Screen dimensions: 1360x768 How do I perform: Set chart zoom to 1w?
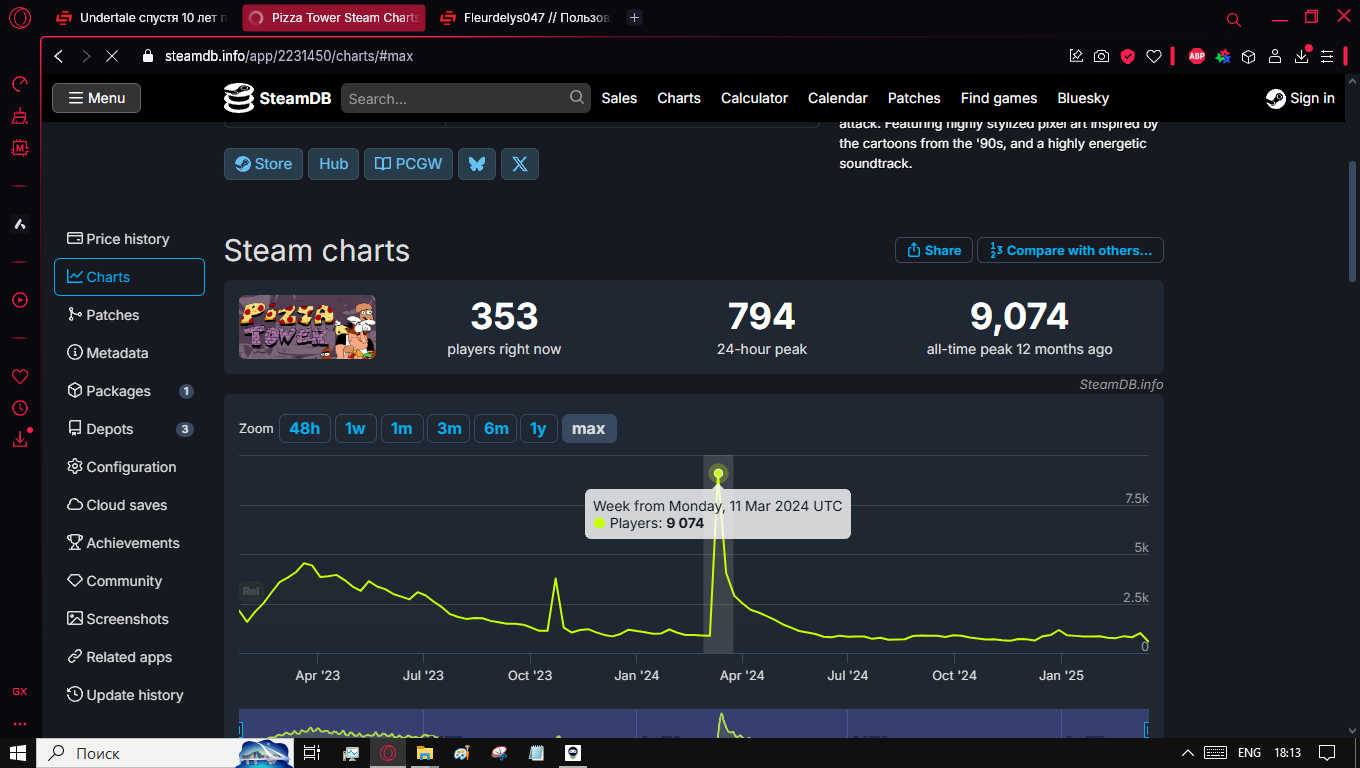point(355,428)
